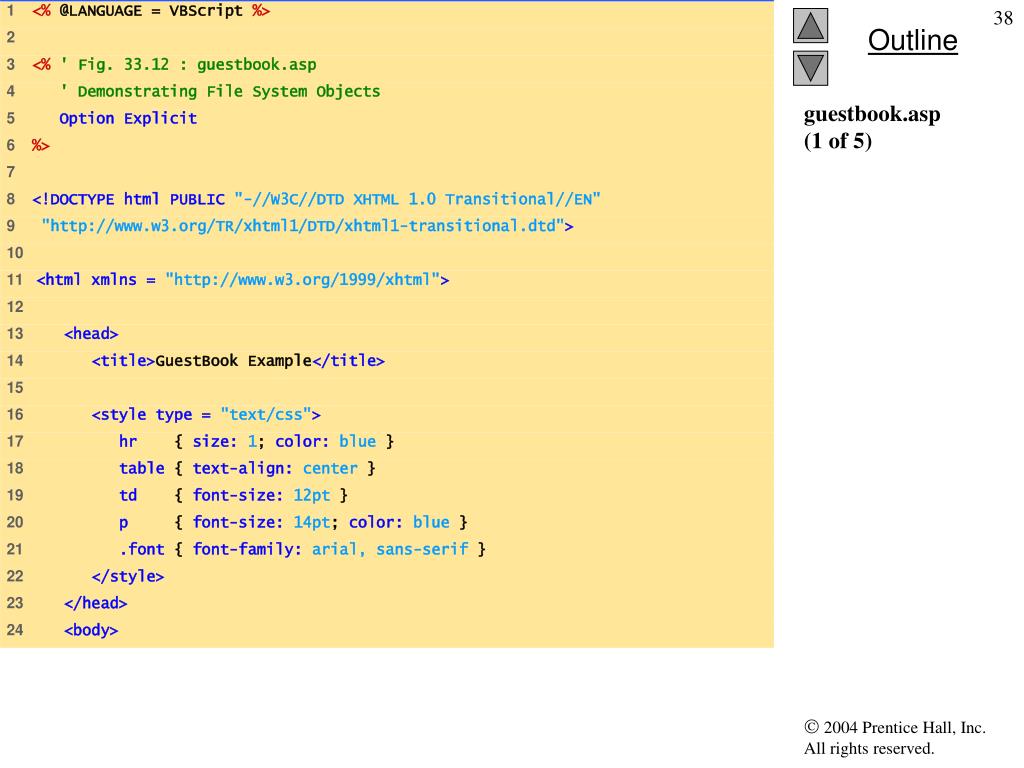Click the Option Explicit statement
The height and width of the screenshot is (768, 1024).
[128, 118]
